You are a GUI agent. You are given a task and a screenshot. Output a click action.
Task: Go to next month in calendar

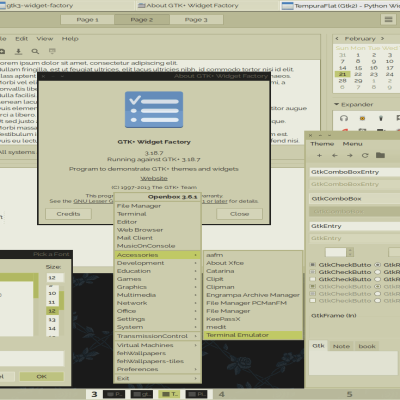(x=382, y=39)
